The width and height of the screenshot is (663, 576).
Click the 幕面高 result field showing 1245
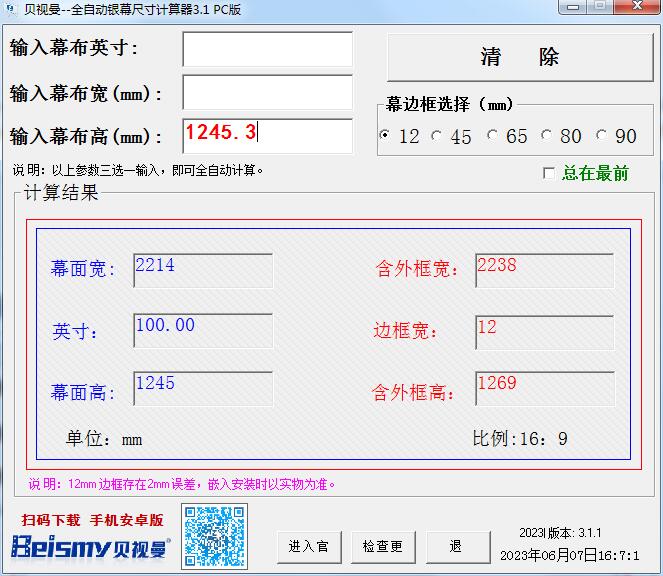click(x=203, y=389)
